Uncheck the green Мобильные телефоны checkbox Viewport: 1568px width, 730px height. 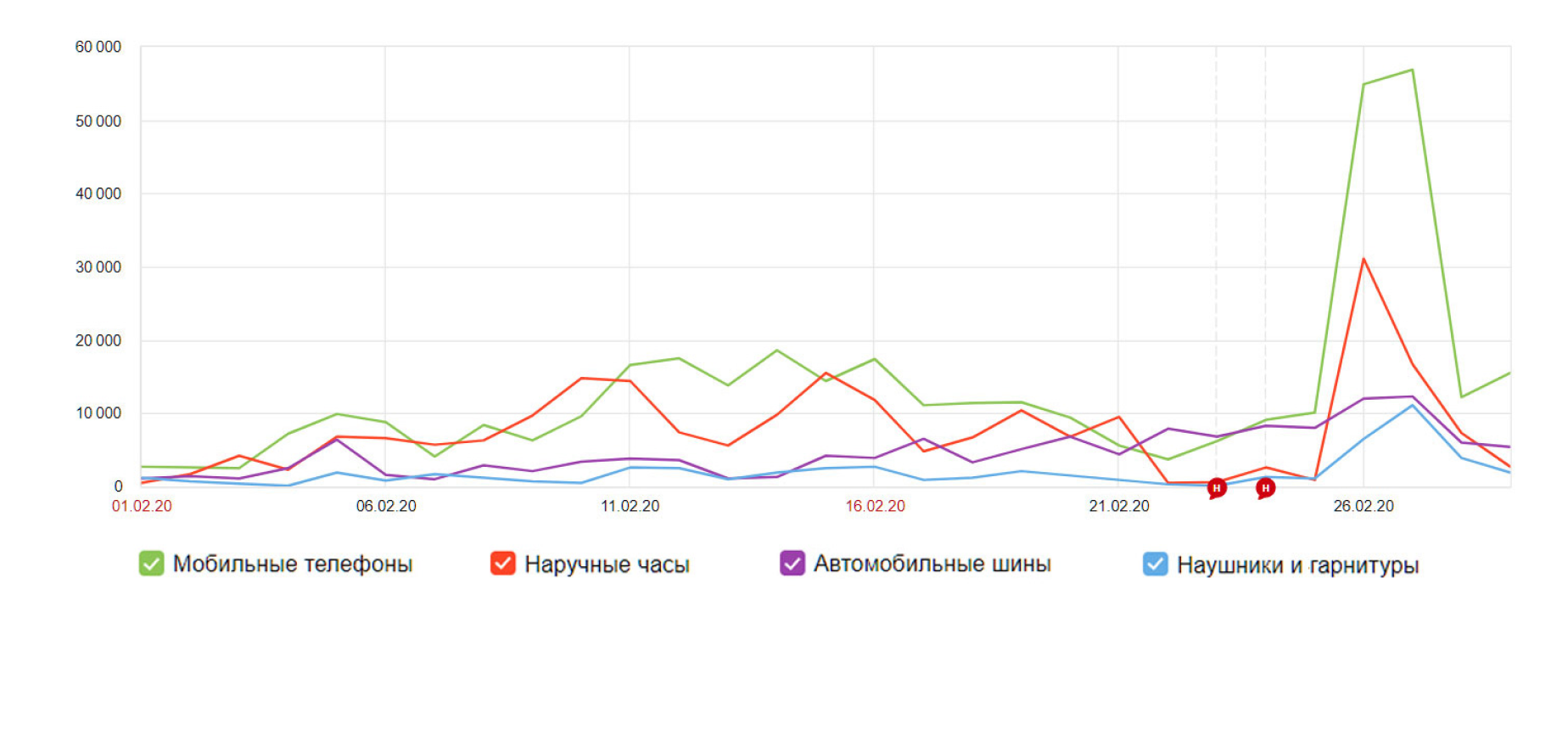point(151,564)
